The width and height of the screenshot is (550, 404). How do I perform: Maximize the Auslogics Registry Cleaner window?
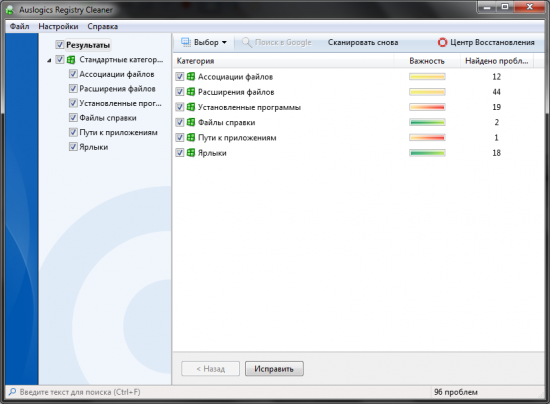coord(505,7)
